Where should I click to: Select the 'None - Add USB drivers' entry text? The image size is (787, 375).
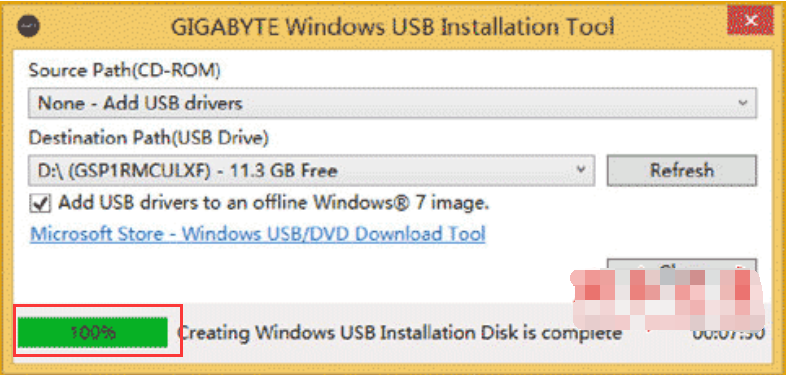(141, 103)
